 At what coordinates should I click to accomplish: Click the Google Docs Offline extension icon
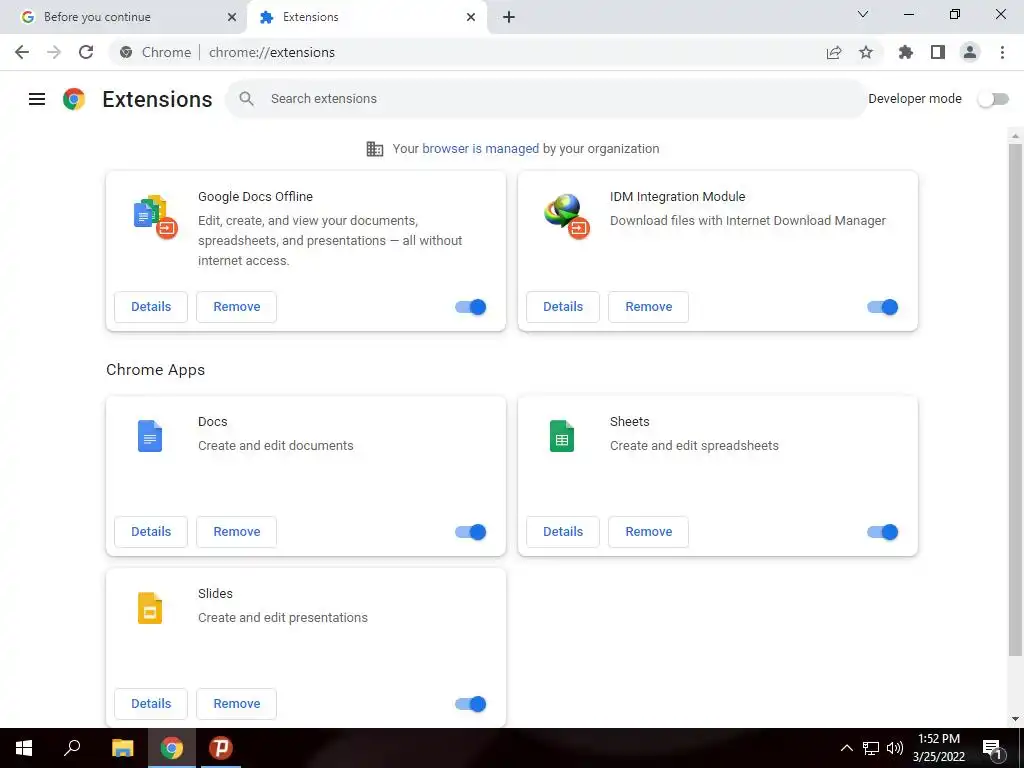point(155,217)
